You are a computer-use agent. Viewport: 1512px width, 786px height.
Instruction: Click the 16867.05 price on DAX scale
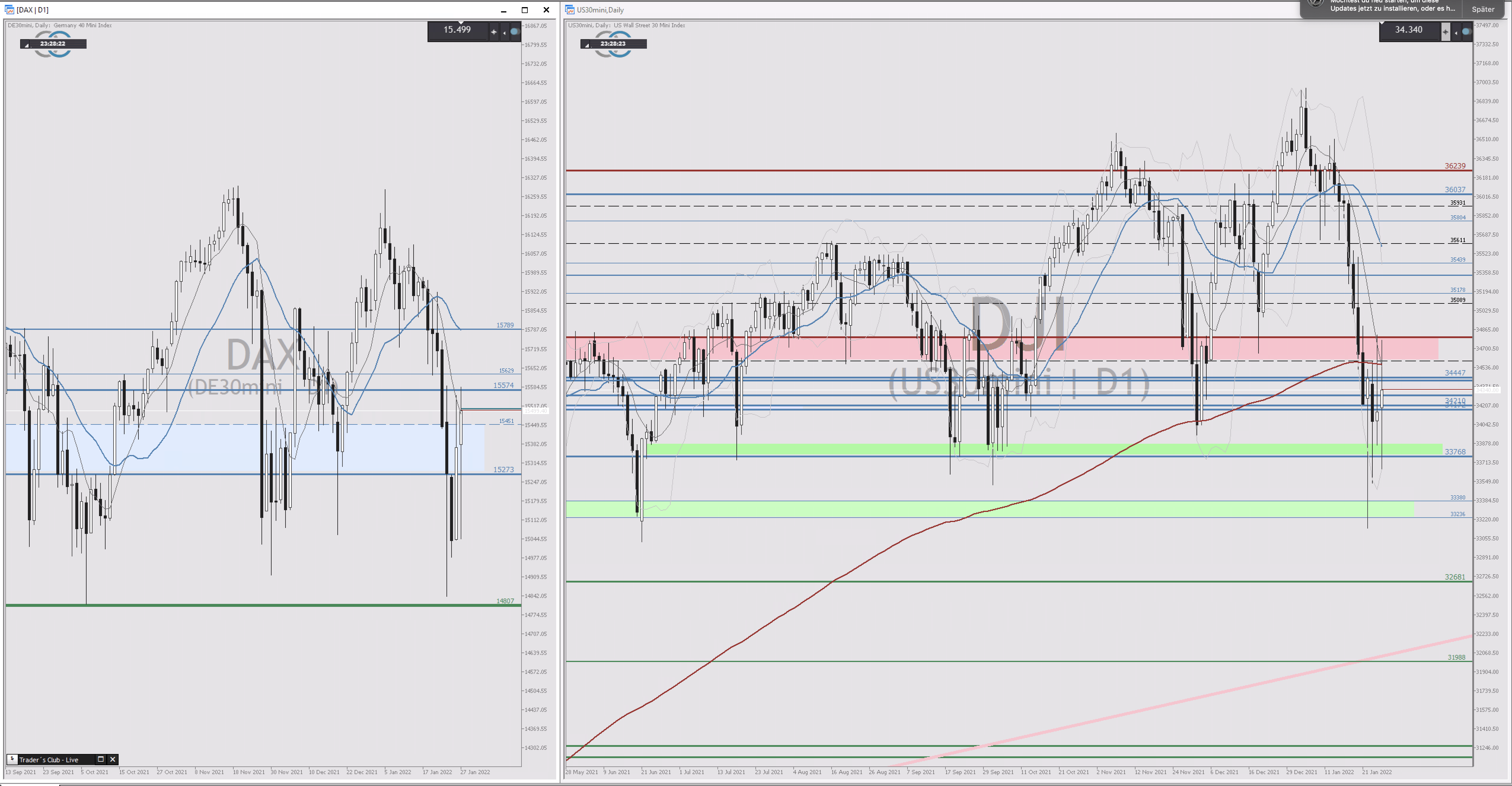point(535,26)
